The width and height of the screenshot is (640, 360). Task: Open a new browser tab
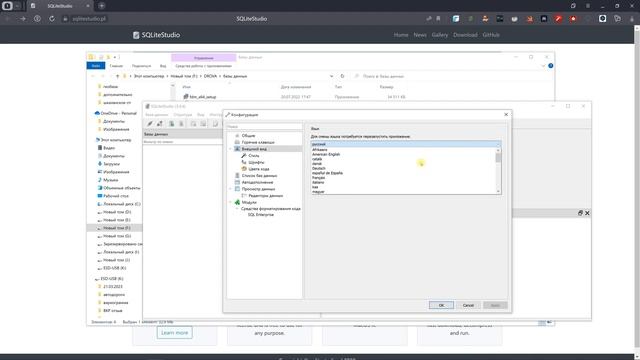102,6
